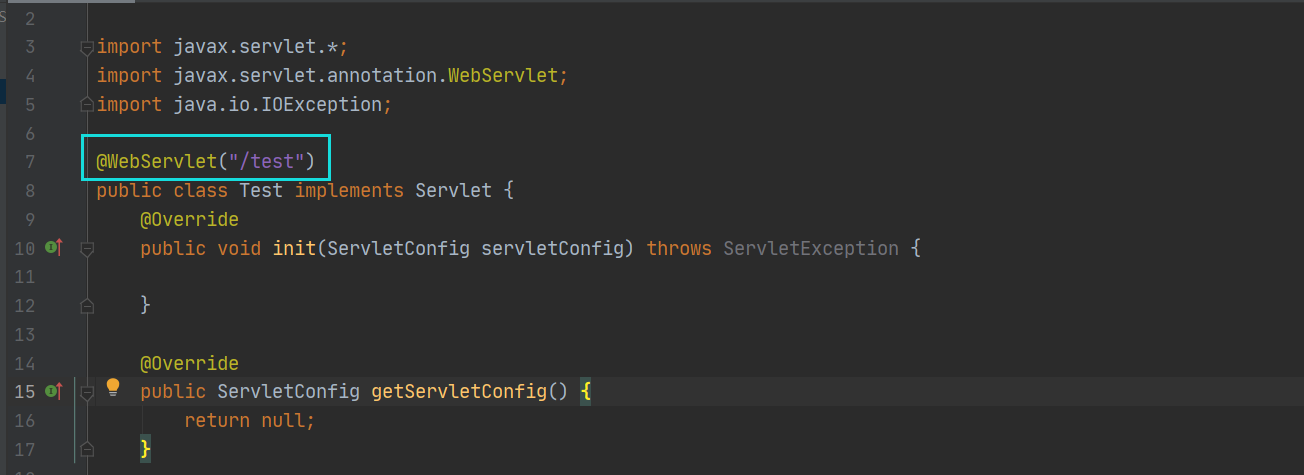The height and width of the screenshot is (475, 1304).
Task: Click the Servlet interface name after implements
Action: point(453,190)
